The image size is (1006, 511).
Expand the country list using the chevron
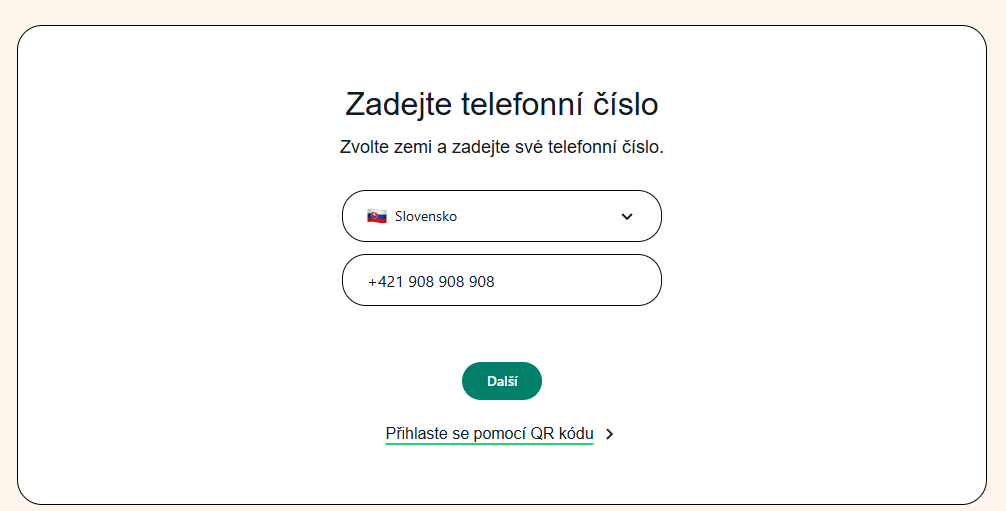coord(627,216)
